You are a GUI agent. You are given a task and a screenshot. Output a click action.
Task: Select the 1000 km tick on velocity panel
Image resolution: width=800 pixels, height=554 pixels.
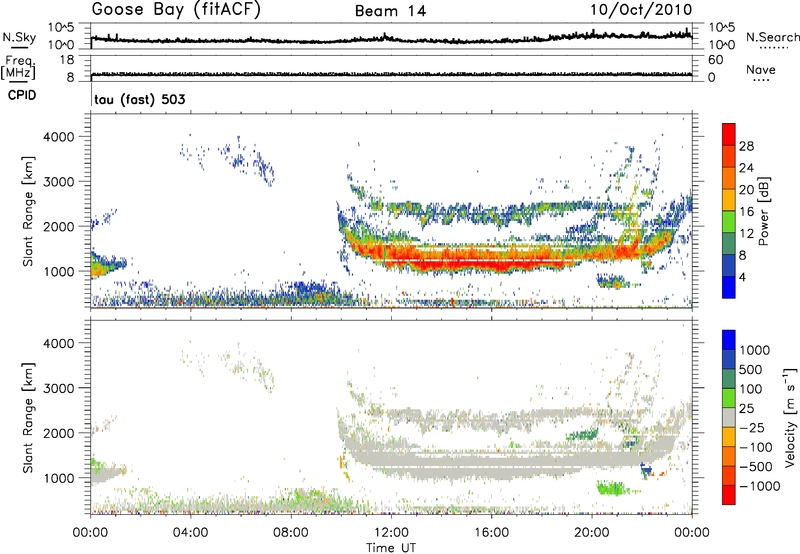pos(59,478)
